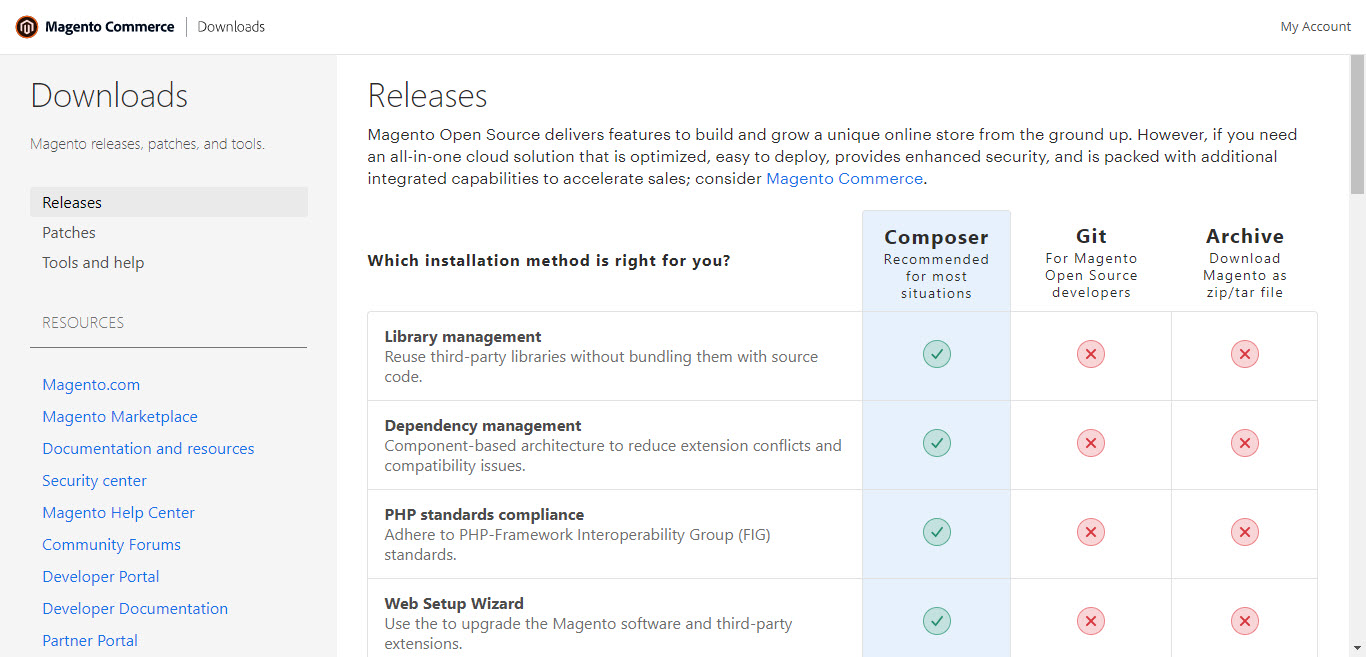Click the RESOURCES sidebar heading

[x=83, y=323]
